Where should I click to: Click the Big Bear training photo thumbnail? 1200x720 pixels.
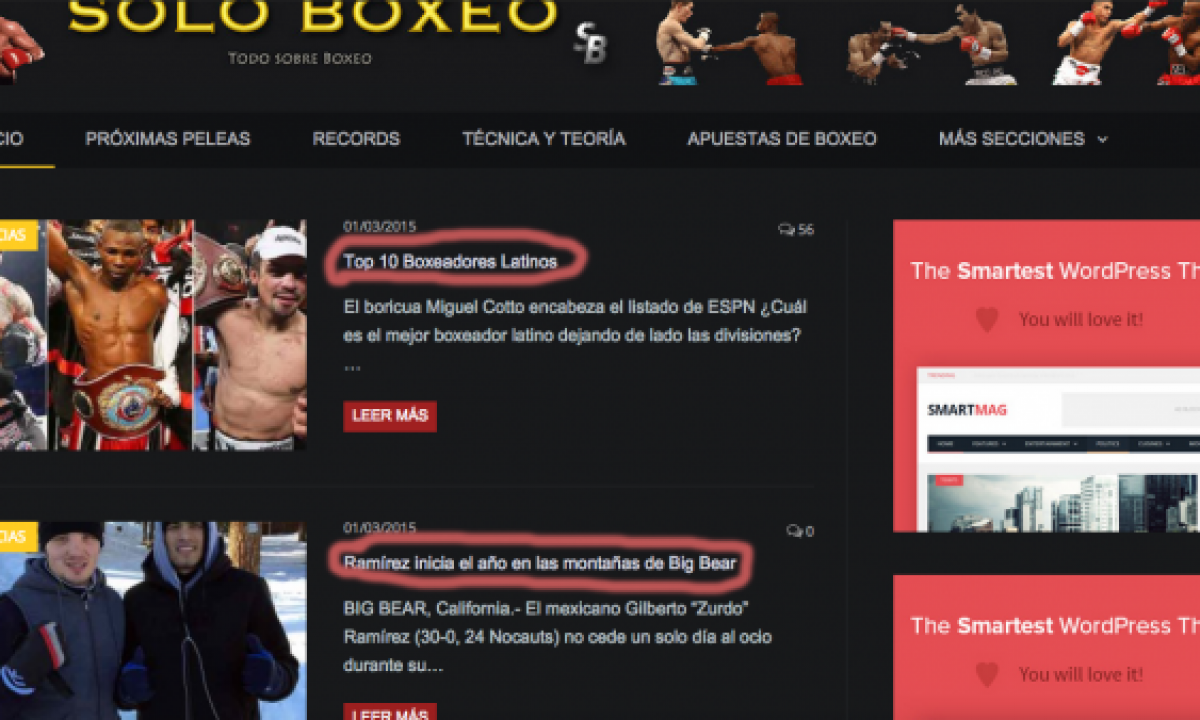point(153,621)
